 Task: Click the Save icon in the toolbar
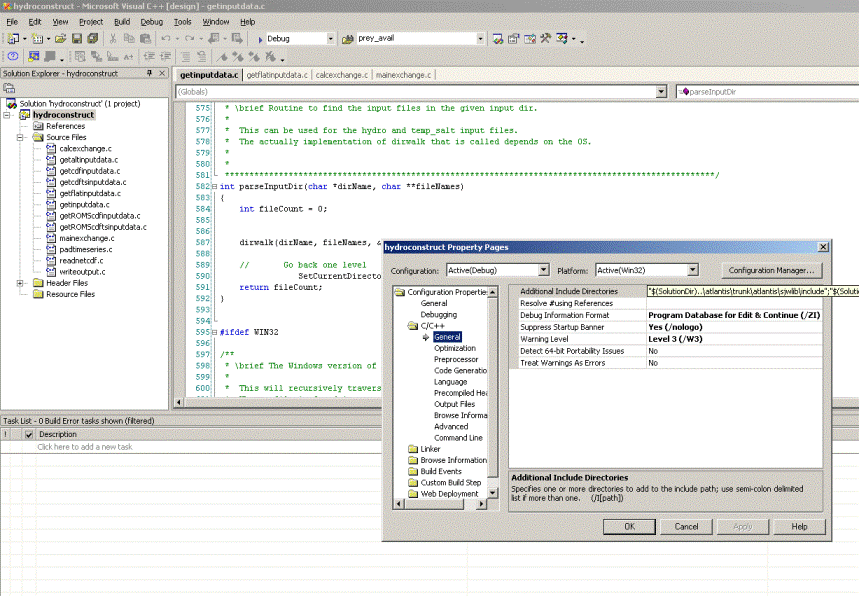pyautogui.click(x=76, y=38)
